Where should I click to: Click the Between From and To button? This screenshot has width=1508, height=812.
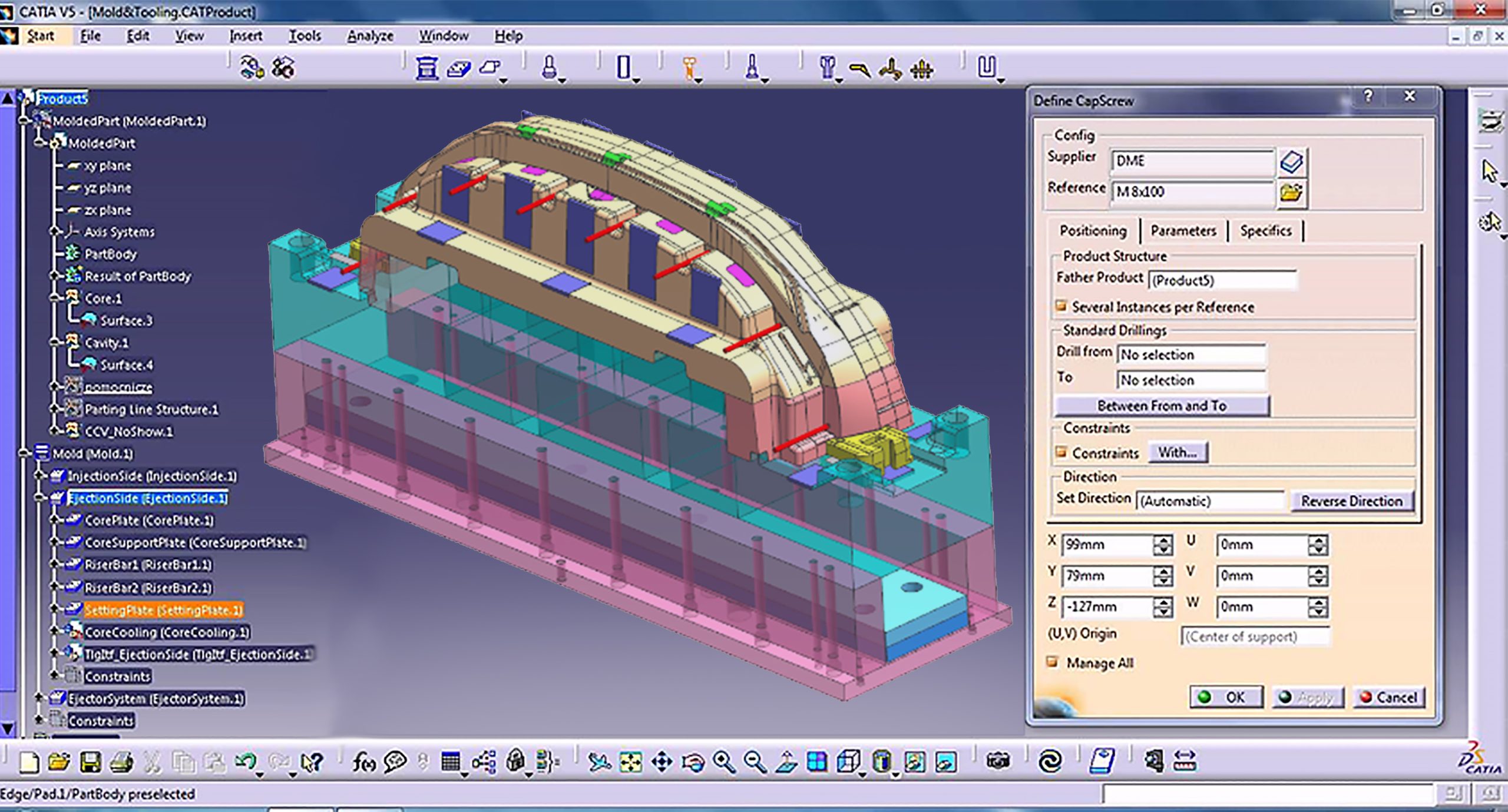coord(1162,406)
